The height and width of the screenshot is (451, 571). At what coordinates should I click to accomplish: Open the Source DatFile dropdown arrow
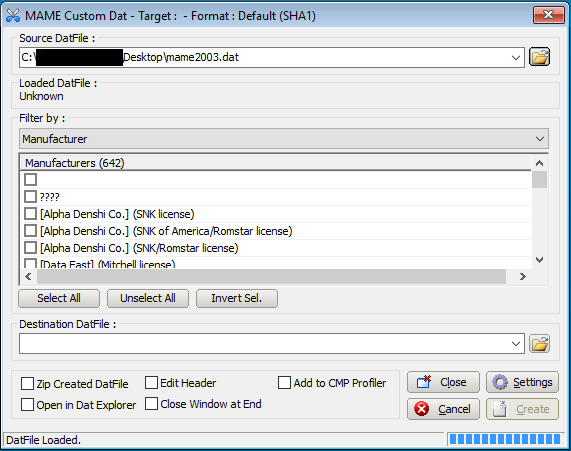516,58
